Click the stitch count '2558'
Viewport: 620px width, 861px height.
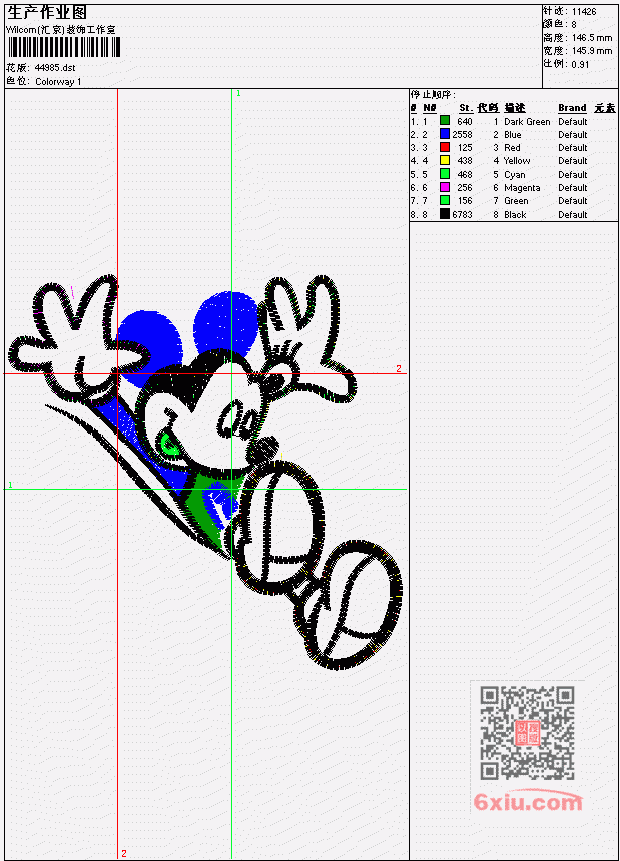point(462,135)
